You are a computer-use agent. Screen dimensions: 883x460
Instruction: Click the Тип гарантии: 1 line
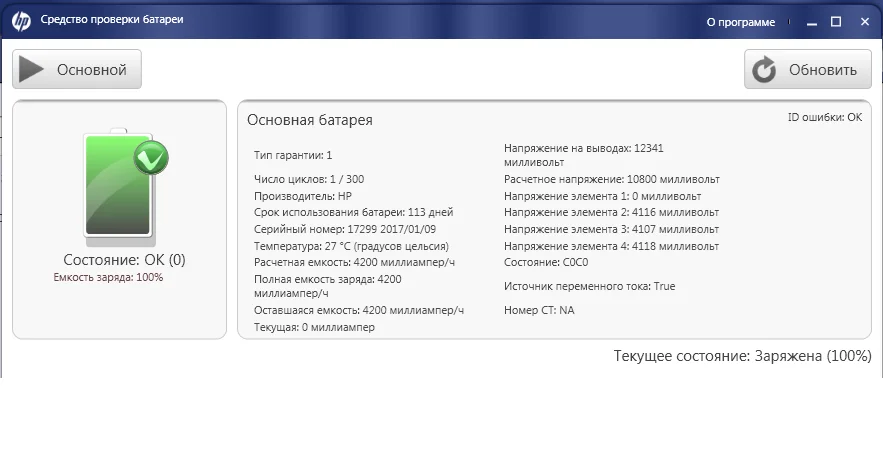pos(293,155)
